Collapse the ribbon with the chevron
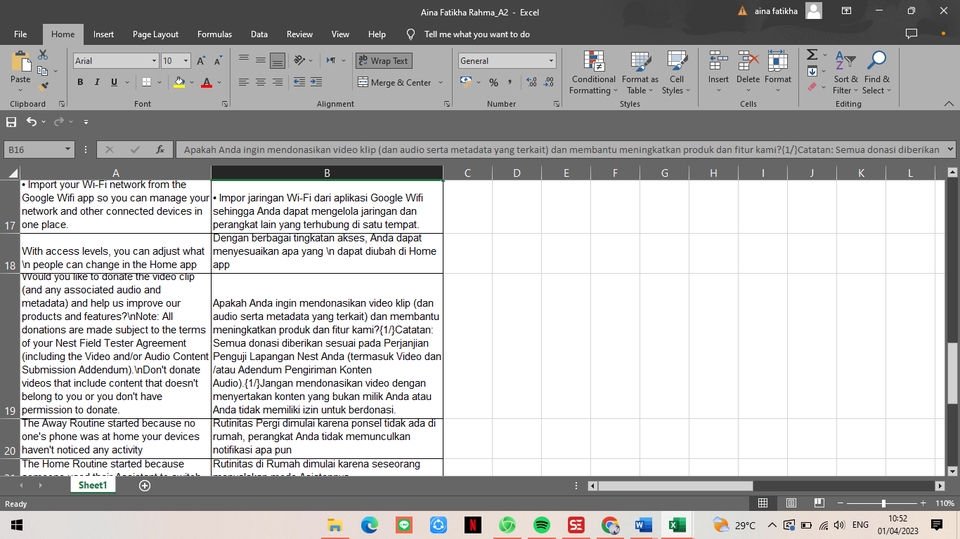The height and width of the screenshot is (539, 960). click(x=948, y=104)
